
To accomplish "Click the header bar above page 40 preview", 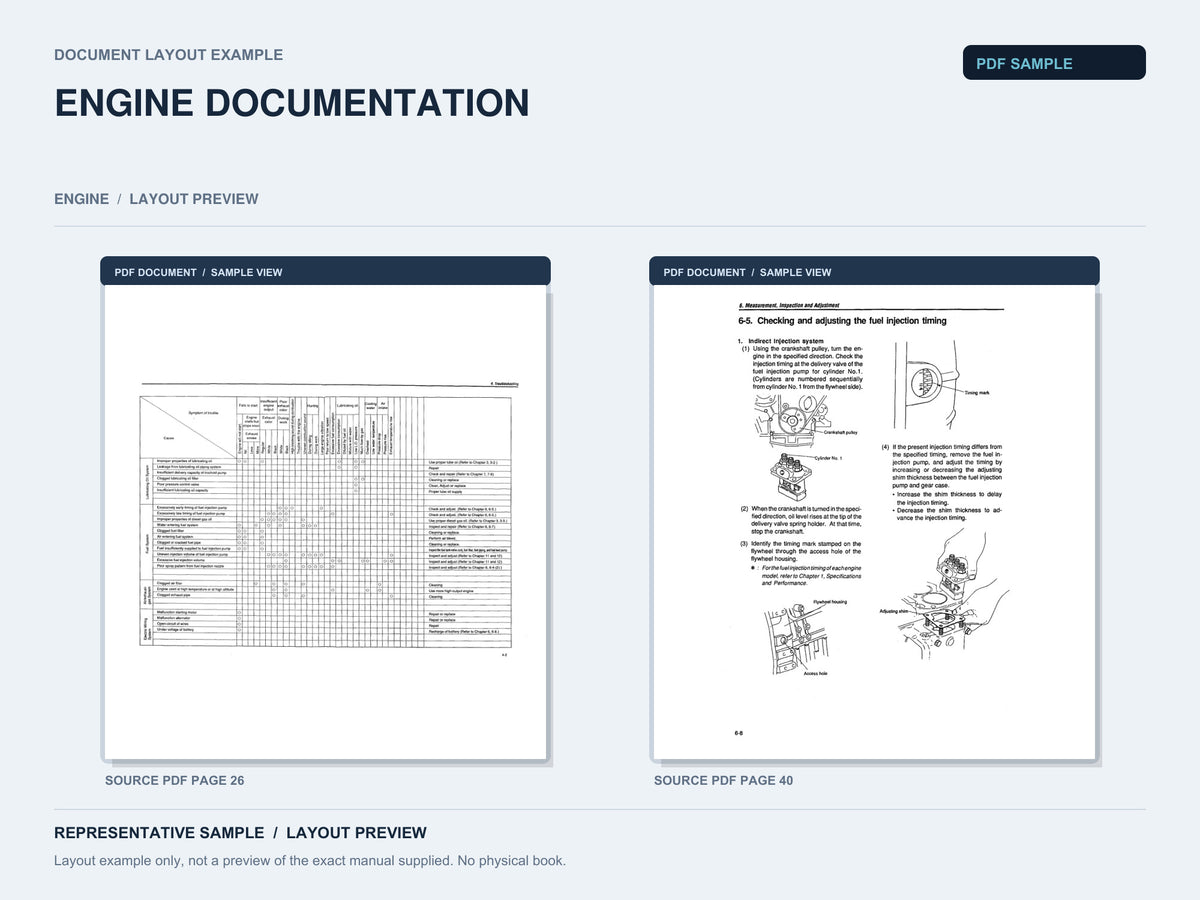I will (874, 271).
